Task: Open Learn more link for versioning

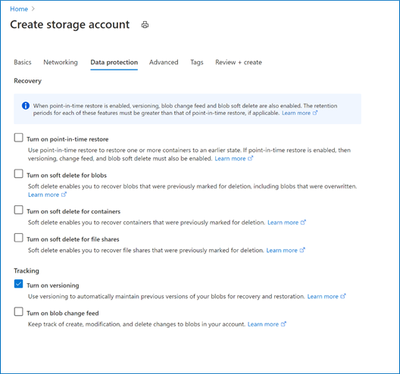Action: click(327, 296)
